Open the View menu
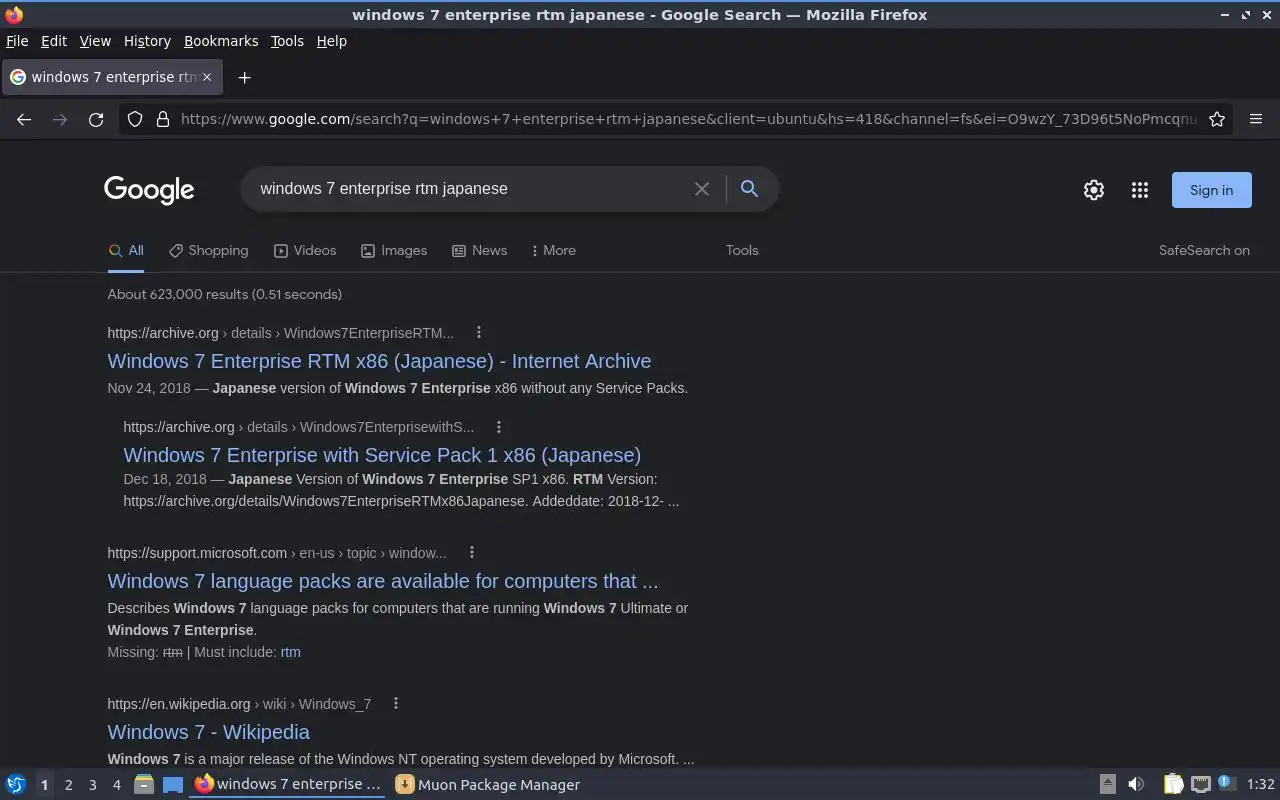The width and height of the screenshot is (1280, 800). point(95,41)
